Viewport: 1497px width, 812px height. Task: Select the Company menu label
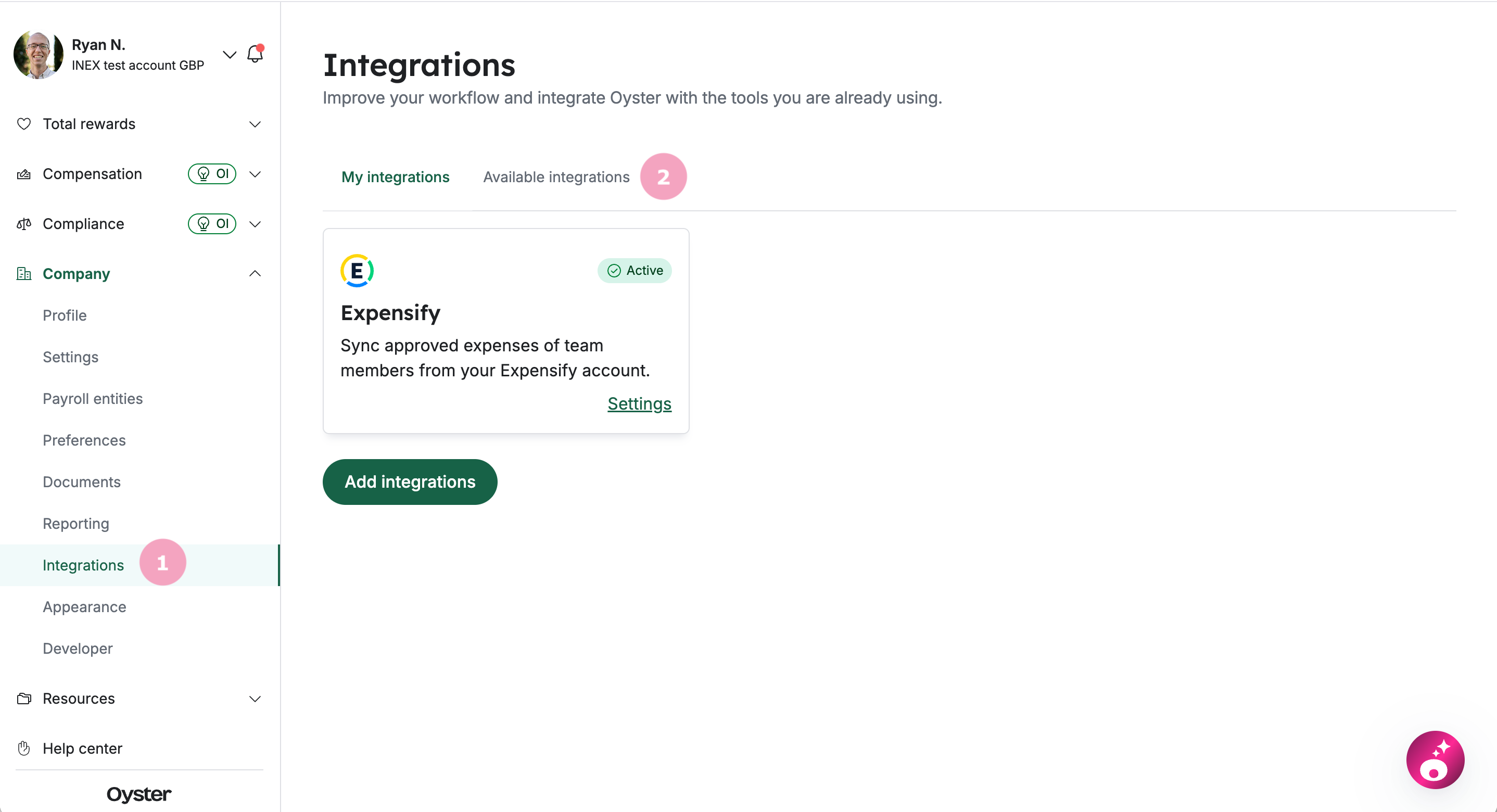(76, 274)
